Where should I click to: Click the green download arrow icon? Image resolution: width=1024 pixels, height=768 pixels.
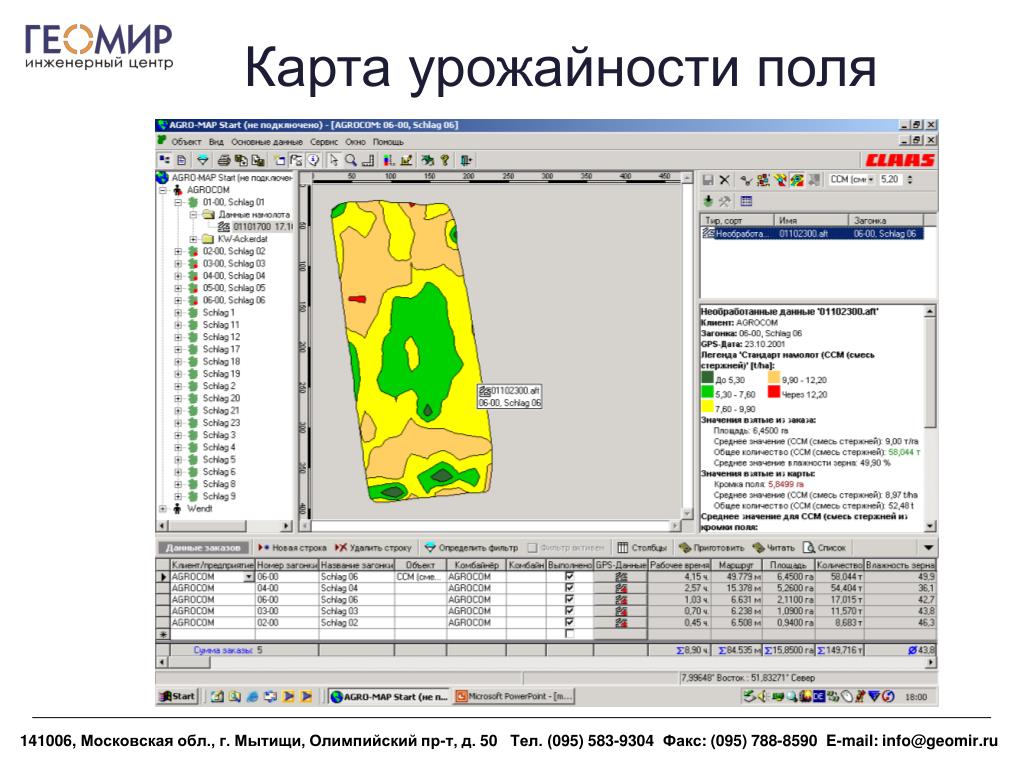708,201
